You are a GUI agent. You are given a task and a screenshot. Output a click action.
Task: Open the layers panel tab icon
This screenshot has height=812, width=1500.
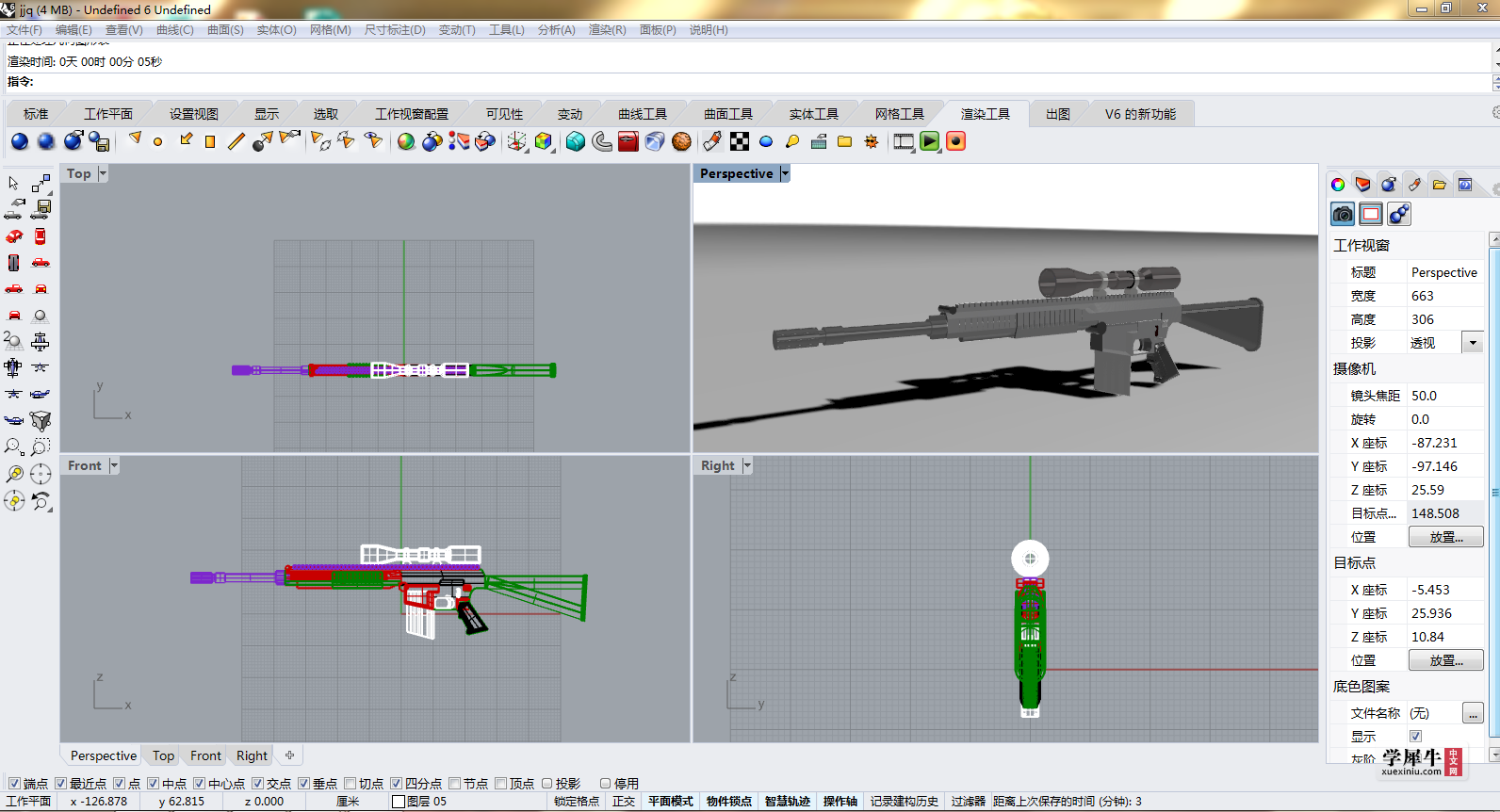[1362, 185]
